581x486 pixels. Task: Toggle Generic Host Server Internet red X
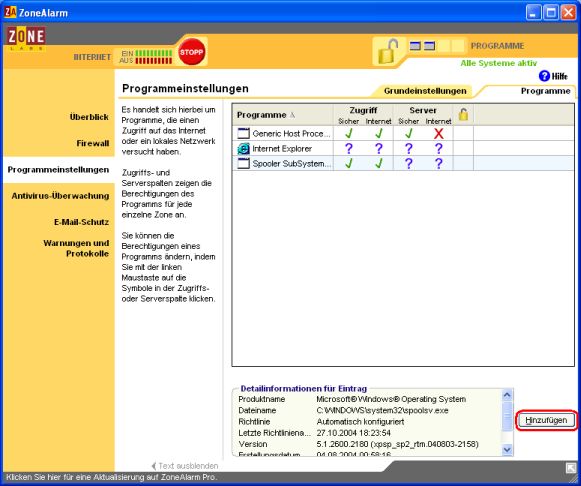[x=438, y=133]
